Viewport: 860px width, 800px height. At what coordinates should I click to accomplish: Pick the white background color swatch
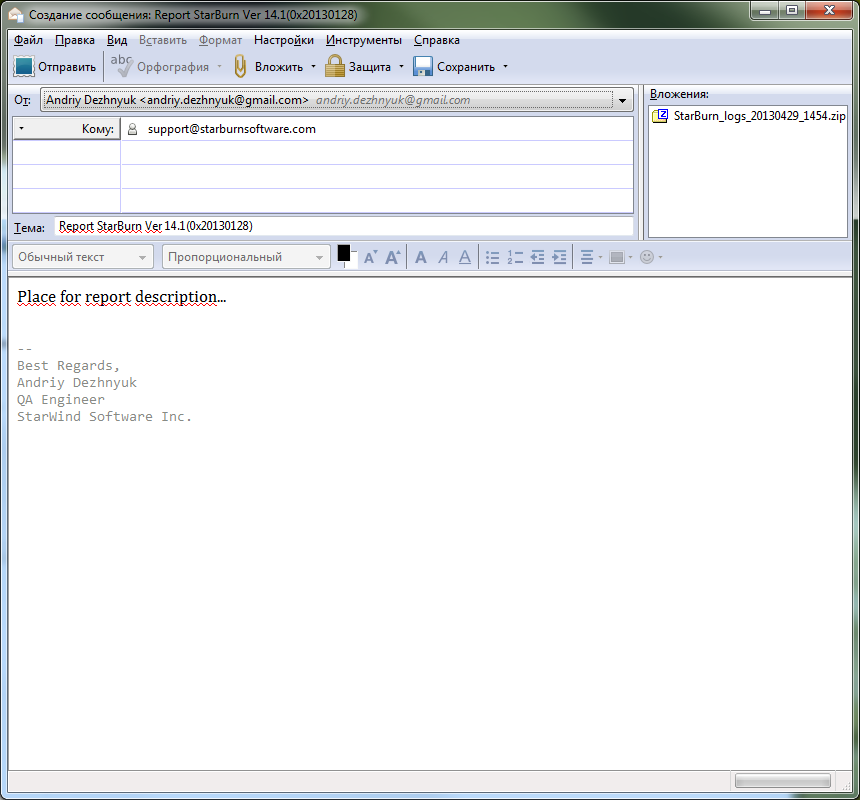(x=352, y=260)
